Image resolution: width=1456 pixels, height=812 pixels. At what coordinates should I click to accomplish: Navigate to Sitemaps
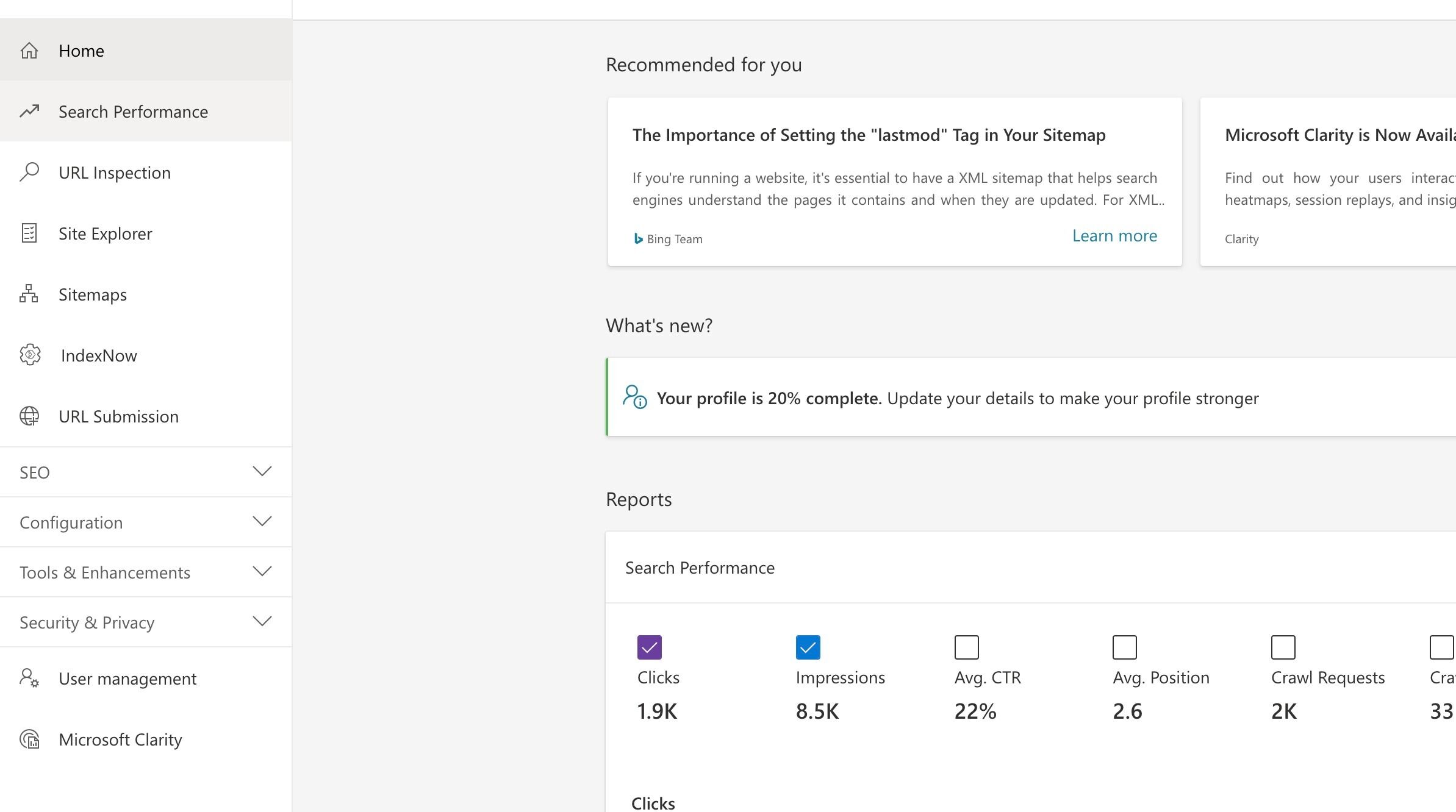146,294
